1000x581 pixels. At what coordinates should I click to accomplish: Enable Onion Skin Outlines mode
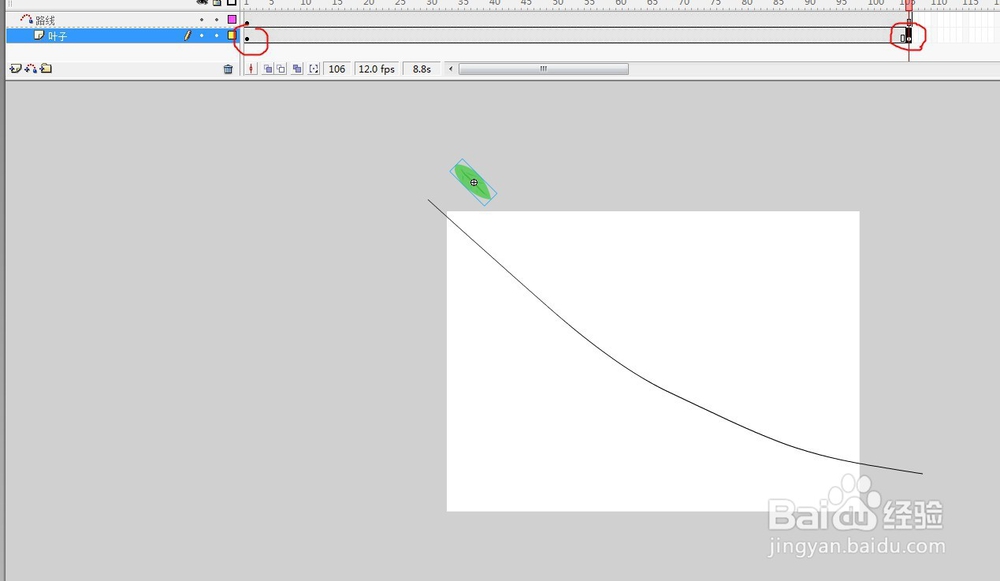pyautogui.click(x=281, y=69)
